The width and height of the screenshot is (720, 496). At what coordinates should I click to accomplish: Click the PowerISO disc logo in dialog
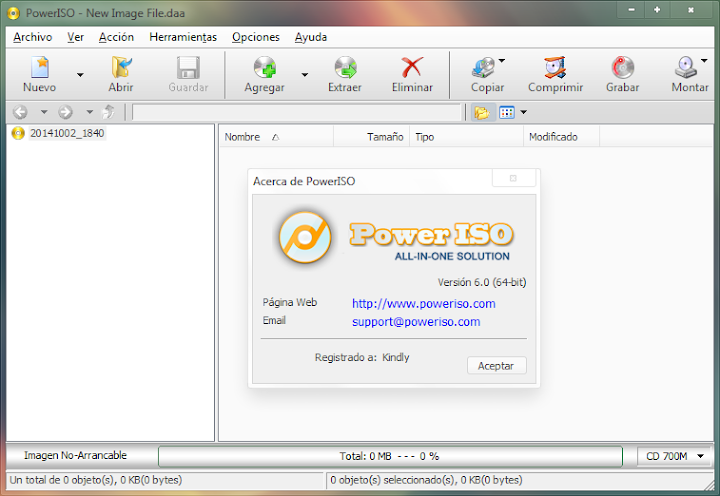[x=305, y=237]
